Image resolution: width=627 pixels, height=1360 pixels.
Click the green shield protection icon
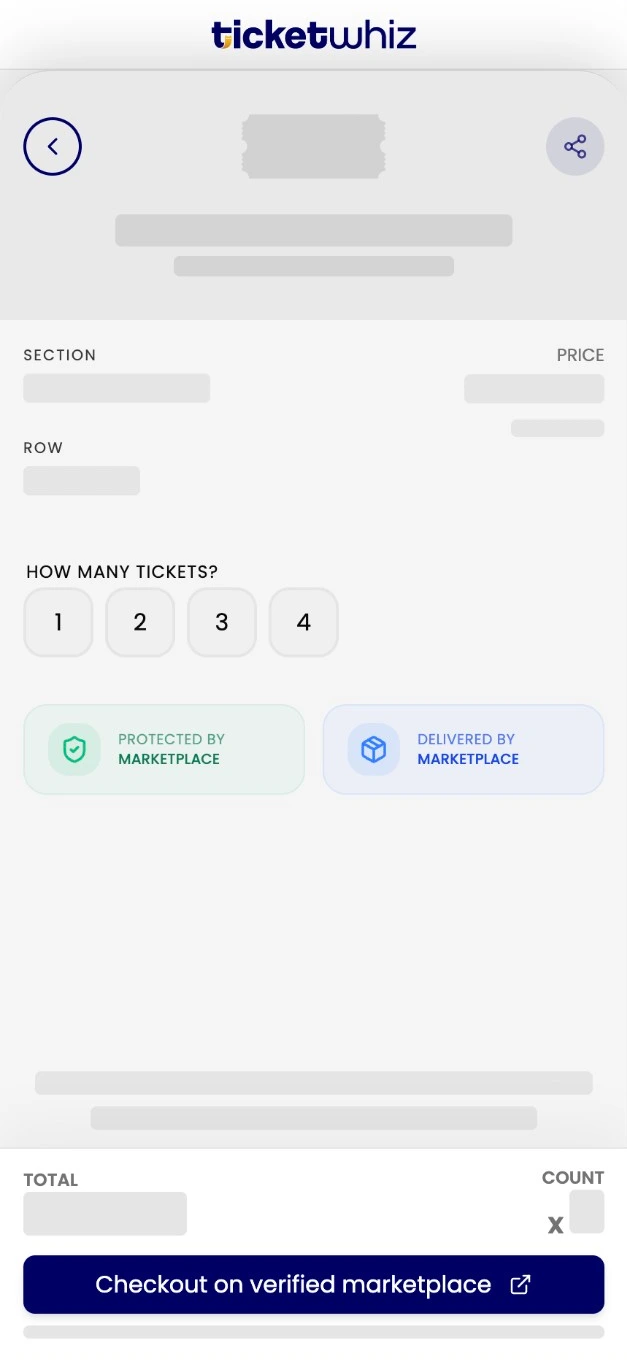[73, 748]
